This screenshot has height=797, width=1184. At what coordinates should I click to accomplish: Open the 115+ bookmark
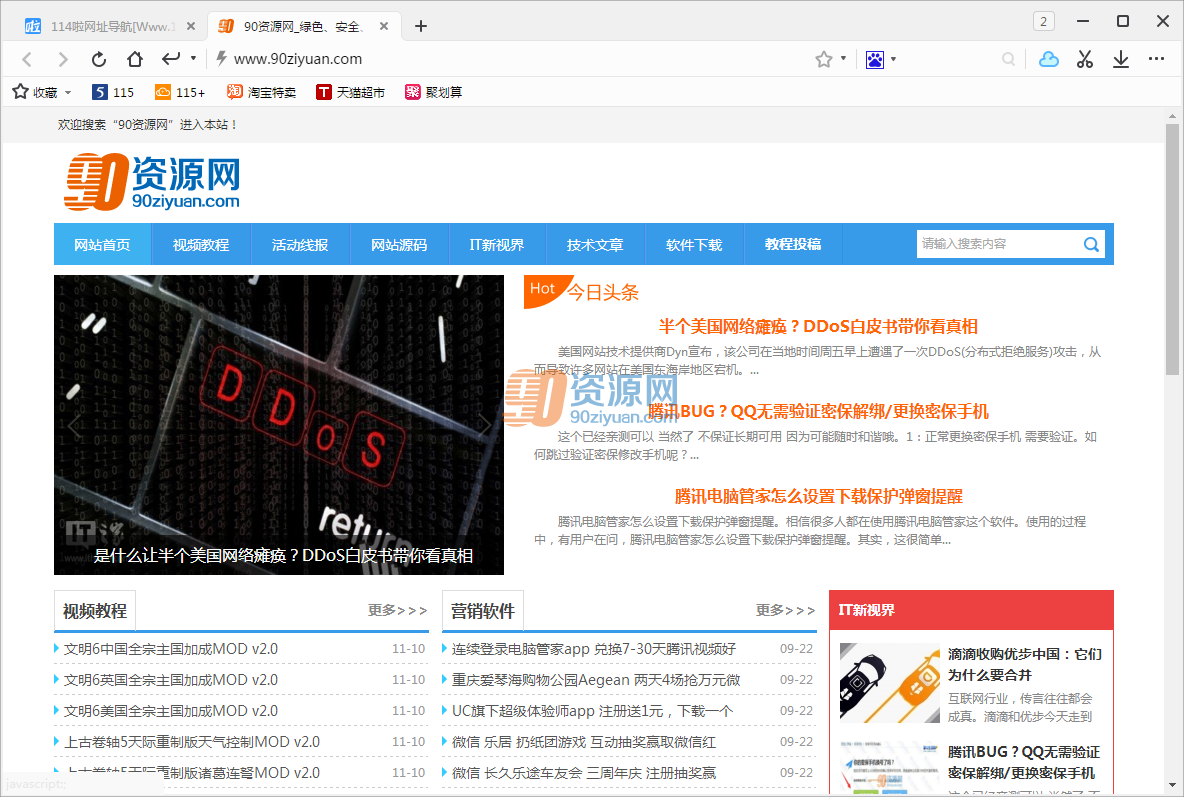180,92
